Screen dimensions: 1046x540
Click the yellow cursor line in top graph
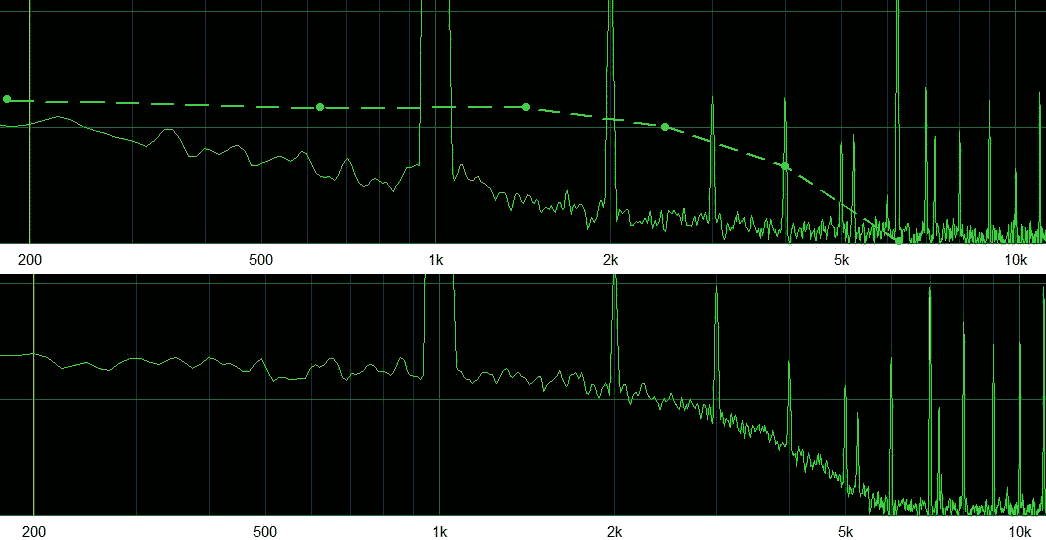click(x=29, y=121)
